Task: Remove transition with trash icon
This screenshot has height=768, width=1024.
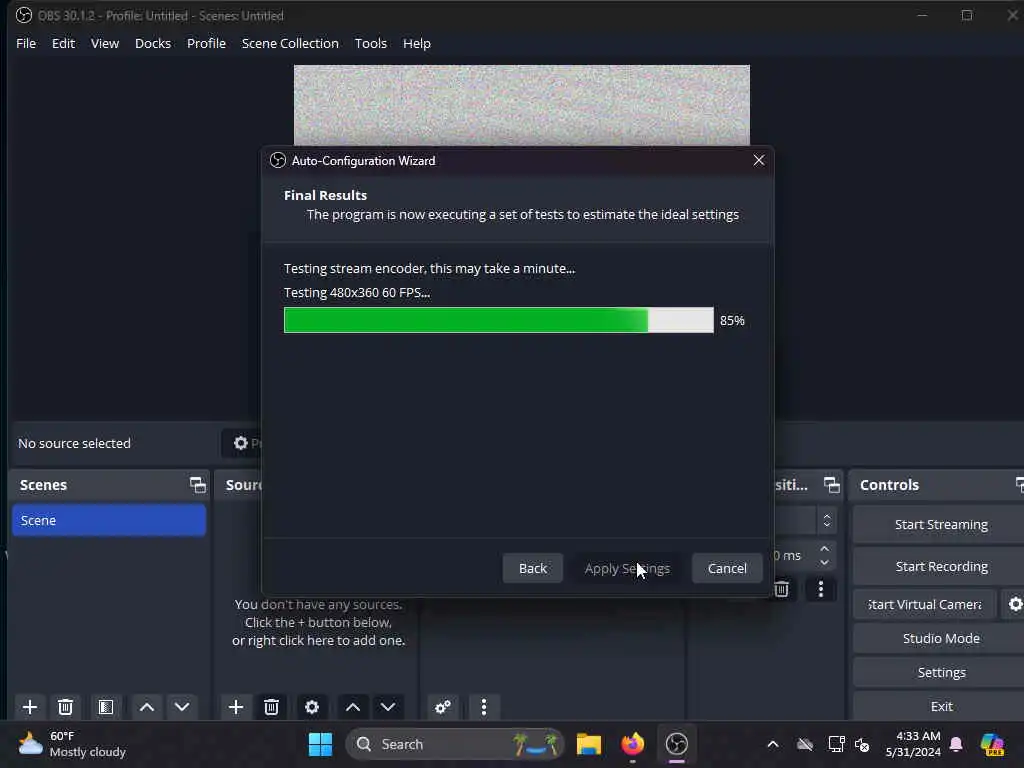Action: pyautogui.click(x=782, y=589)
